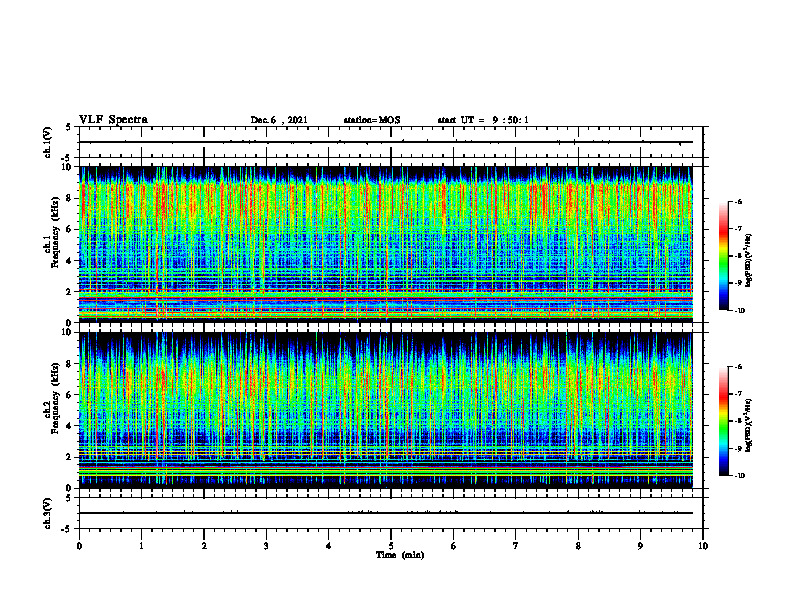Click the "-5" tick on ch.3(V) axis

pos(67,529)
